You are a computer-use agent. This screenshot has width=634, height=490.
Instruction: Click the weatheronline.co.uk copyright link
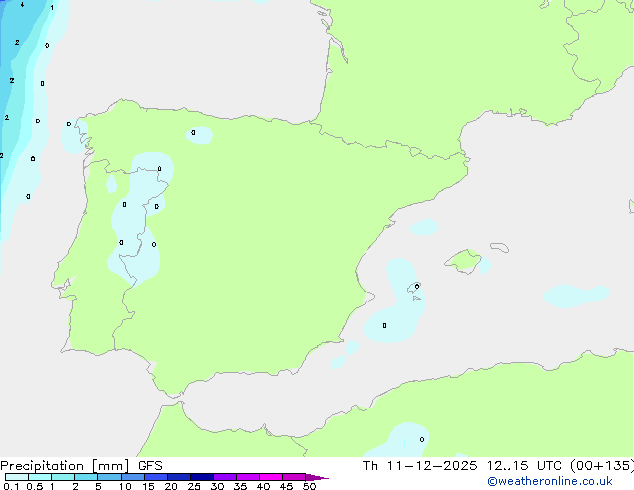click(550, 481)
